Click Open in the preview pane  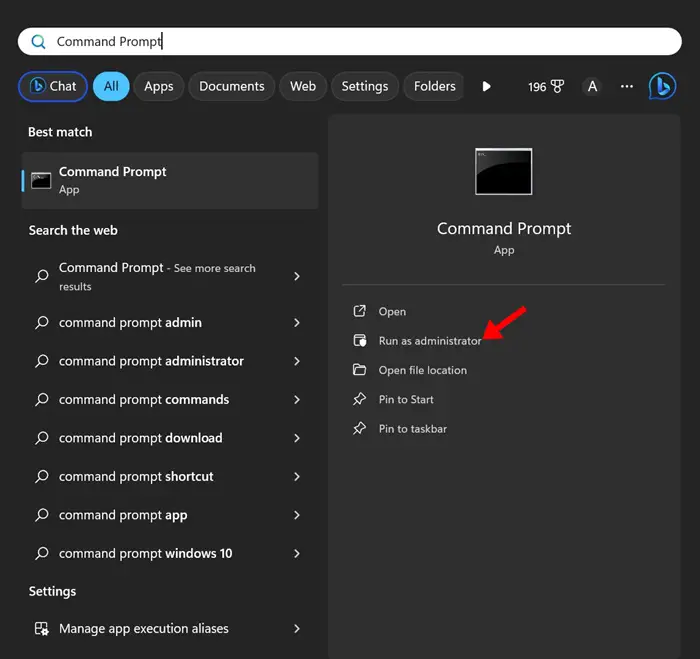(392, 311)
